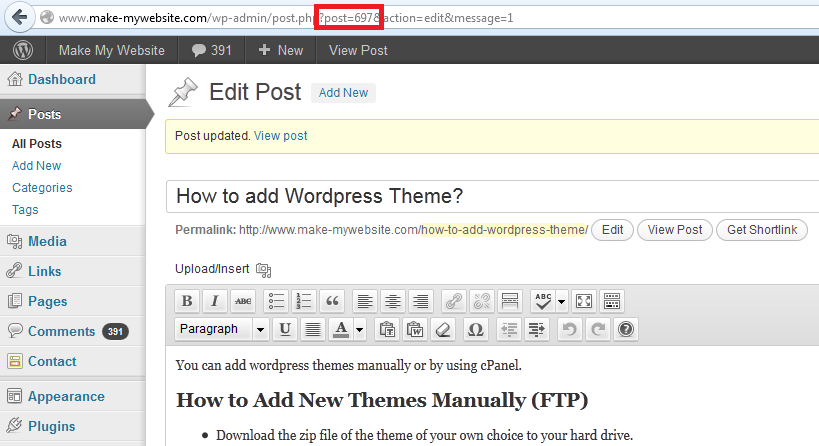Click the Add Media icon beside Upload/Insert

point(264,269)
